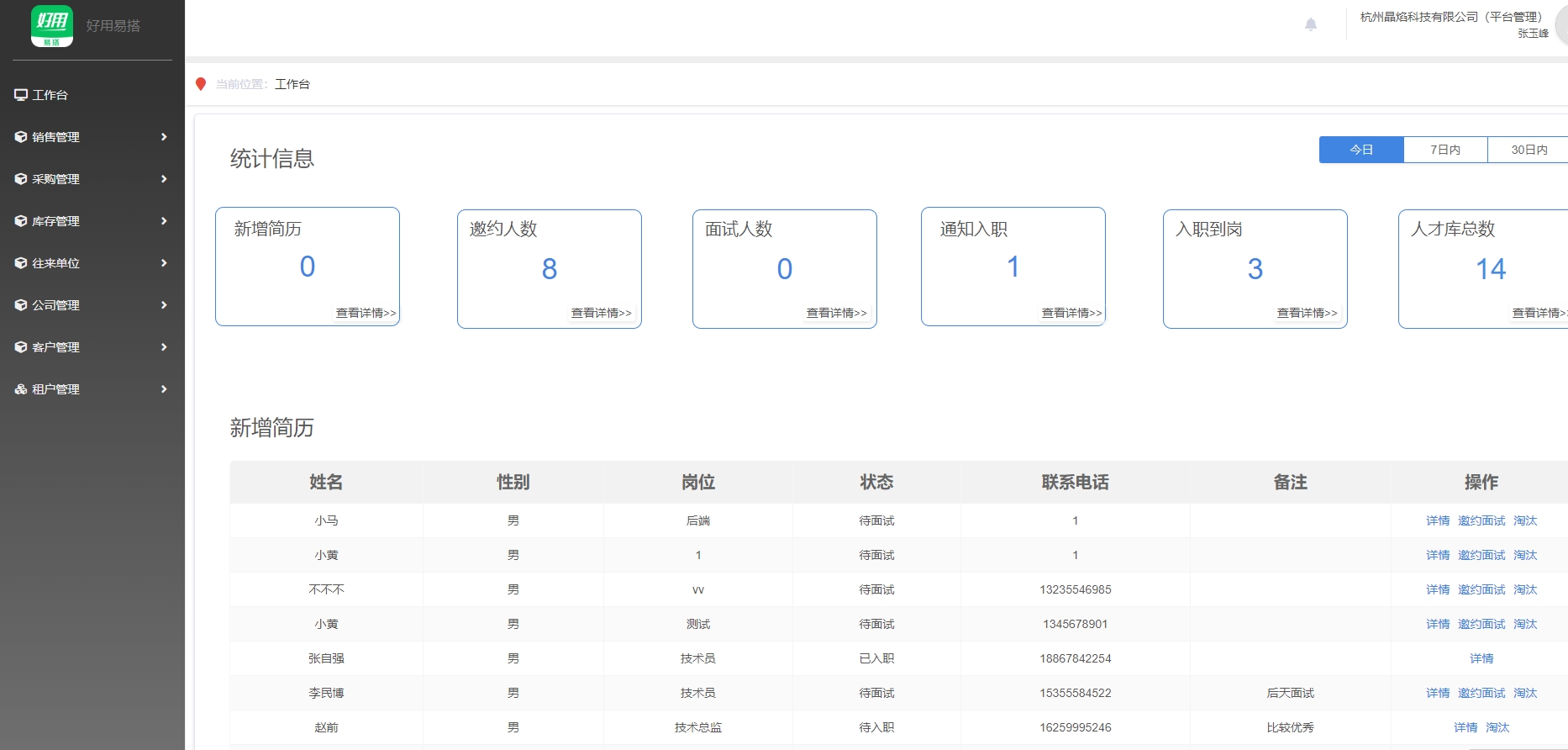
Task: Click the cube icon beside 公司管理
Action: tap(21, 305)
